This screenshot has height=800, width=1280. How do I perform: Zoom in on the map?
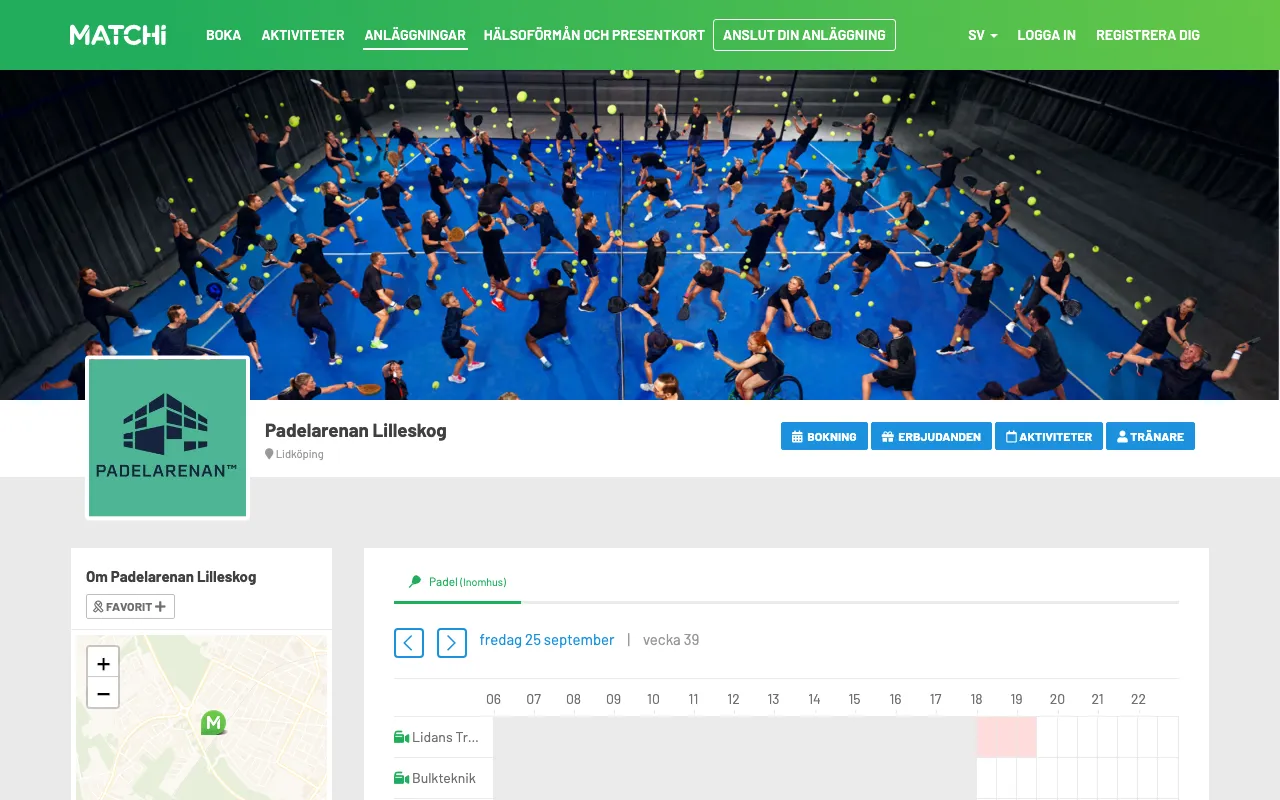[x=103, y=663]
